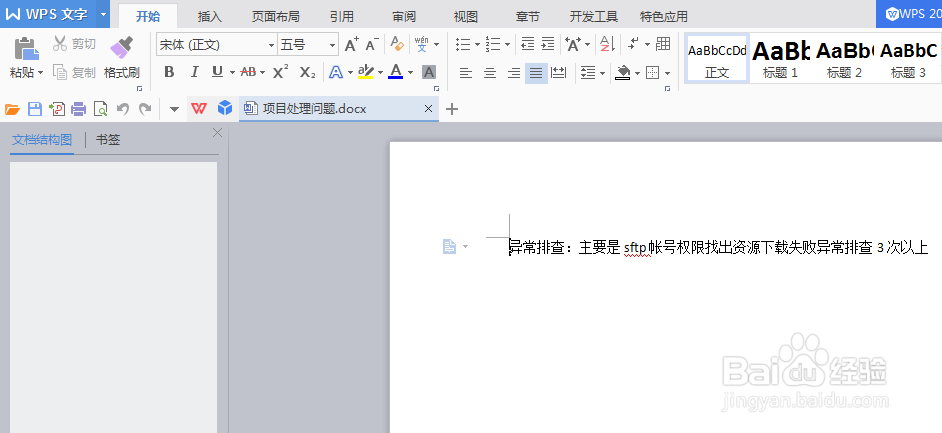Toggle italic formatting
942x433 pixels.
194,73
